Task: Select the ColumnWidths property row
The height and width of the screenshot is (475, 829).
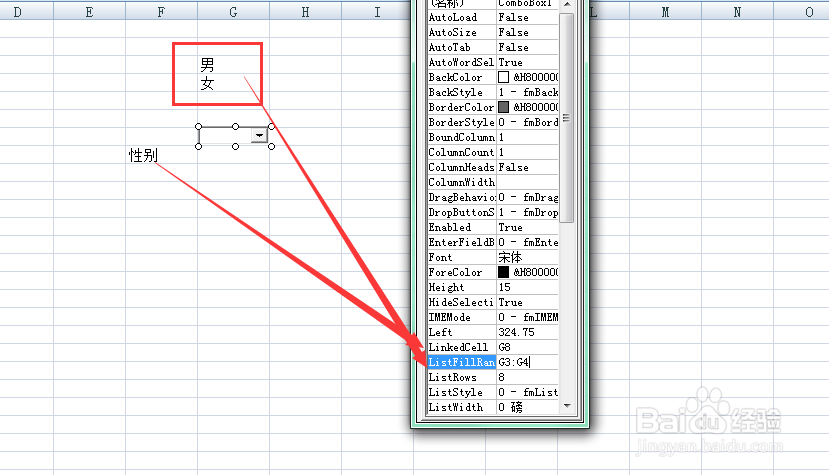Action: point(493,182)
